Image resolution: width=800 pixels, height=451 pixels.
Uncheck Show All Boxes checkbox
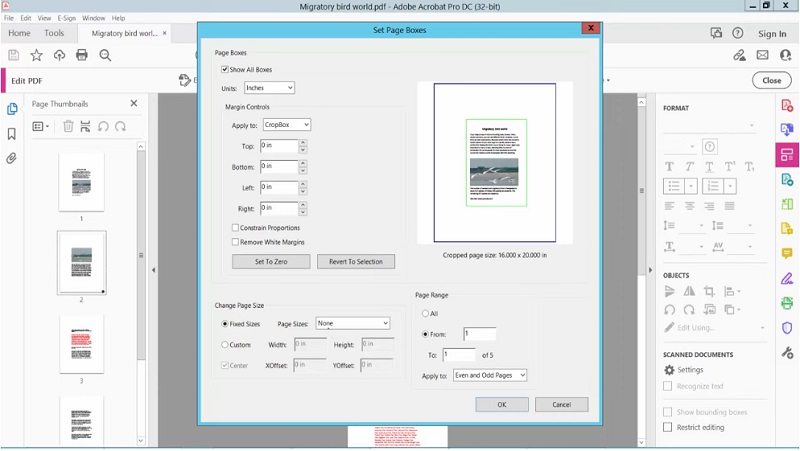coord(224,69)
